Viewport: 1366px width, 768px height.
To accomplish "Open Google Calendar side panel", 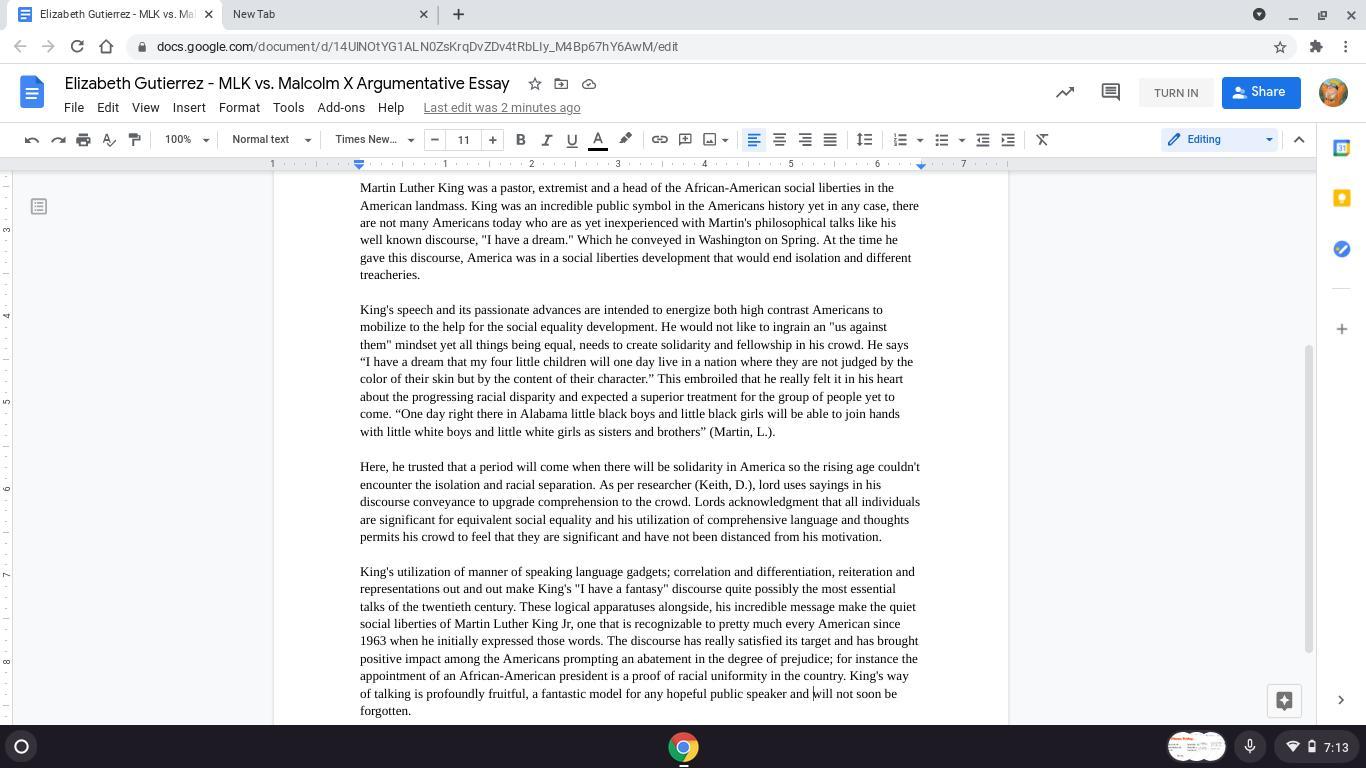I will 1342,148.
